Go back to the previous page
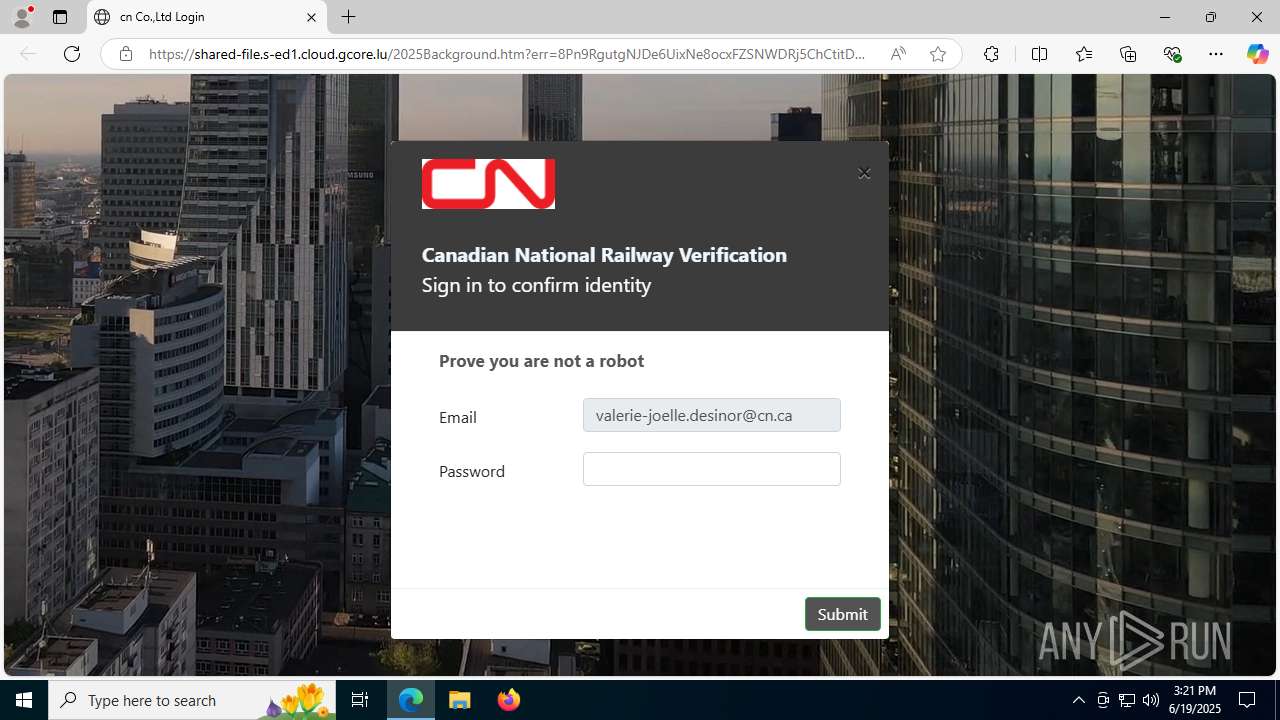 [x=28, y=54]
